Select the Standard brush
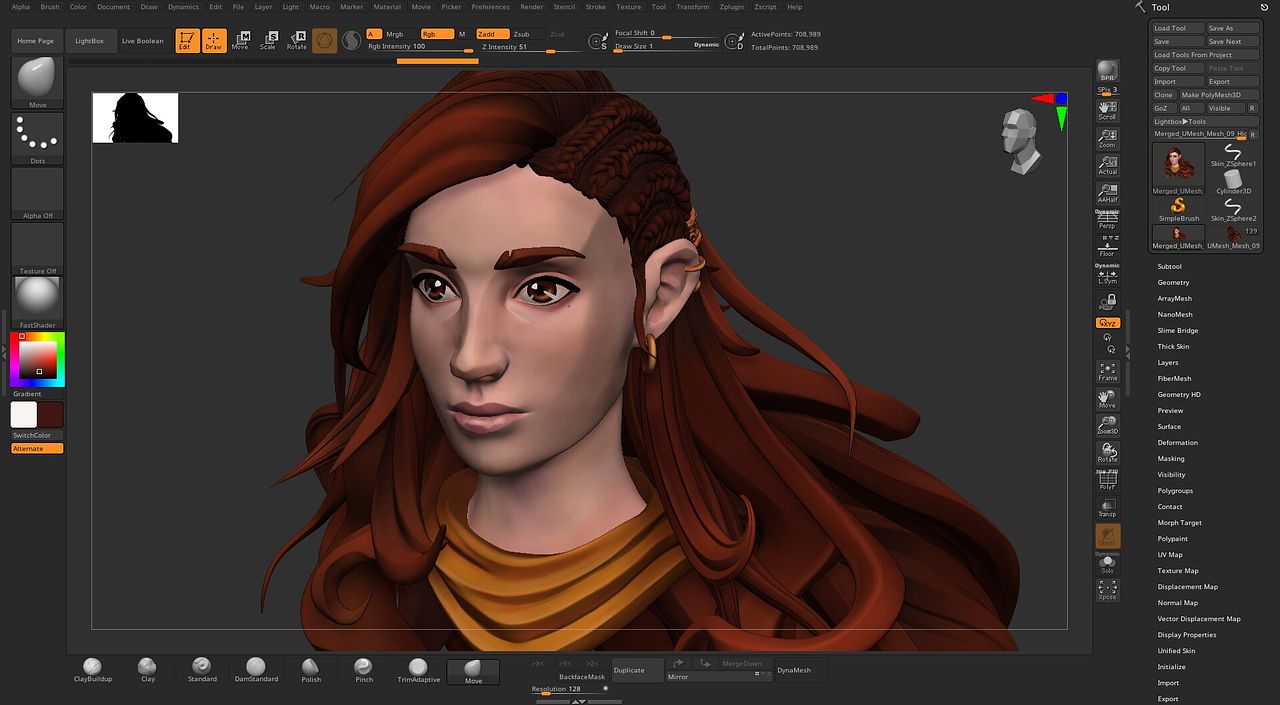The height and width of the screenshot is (705, 1280). tap(202, 670)
